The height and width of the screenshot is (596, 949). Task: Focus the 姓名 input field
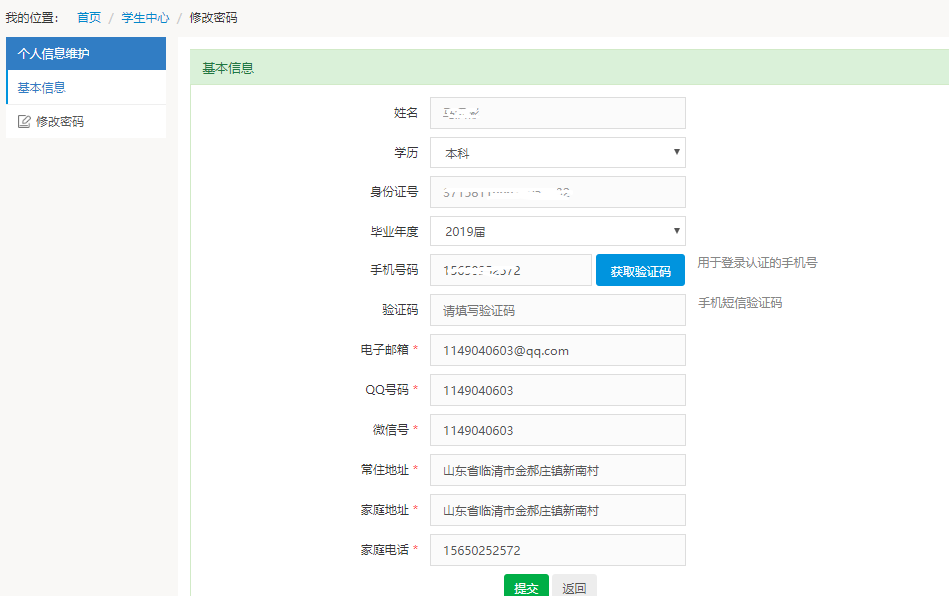pyautogui.click(x=557, y=113)
